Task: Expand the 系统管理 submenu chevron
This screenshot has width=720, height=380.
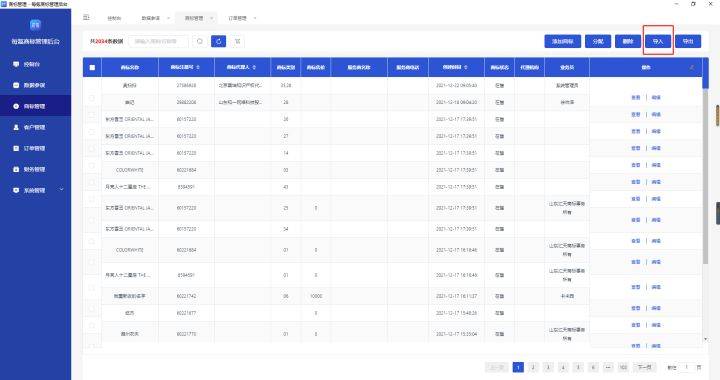Action: click(61, 190)
